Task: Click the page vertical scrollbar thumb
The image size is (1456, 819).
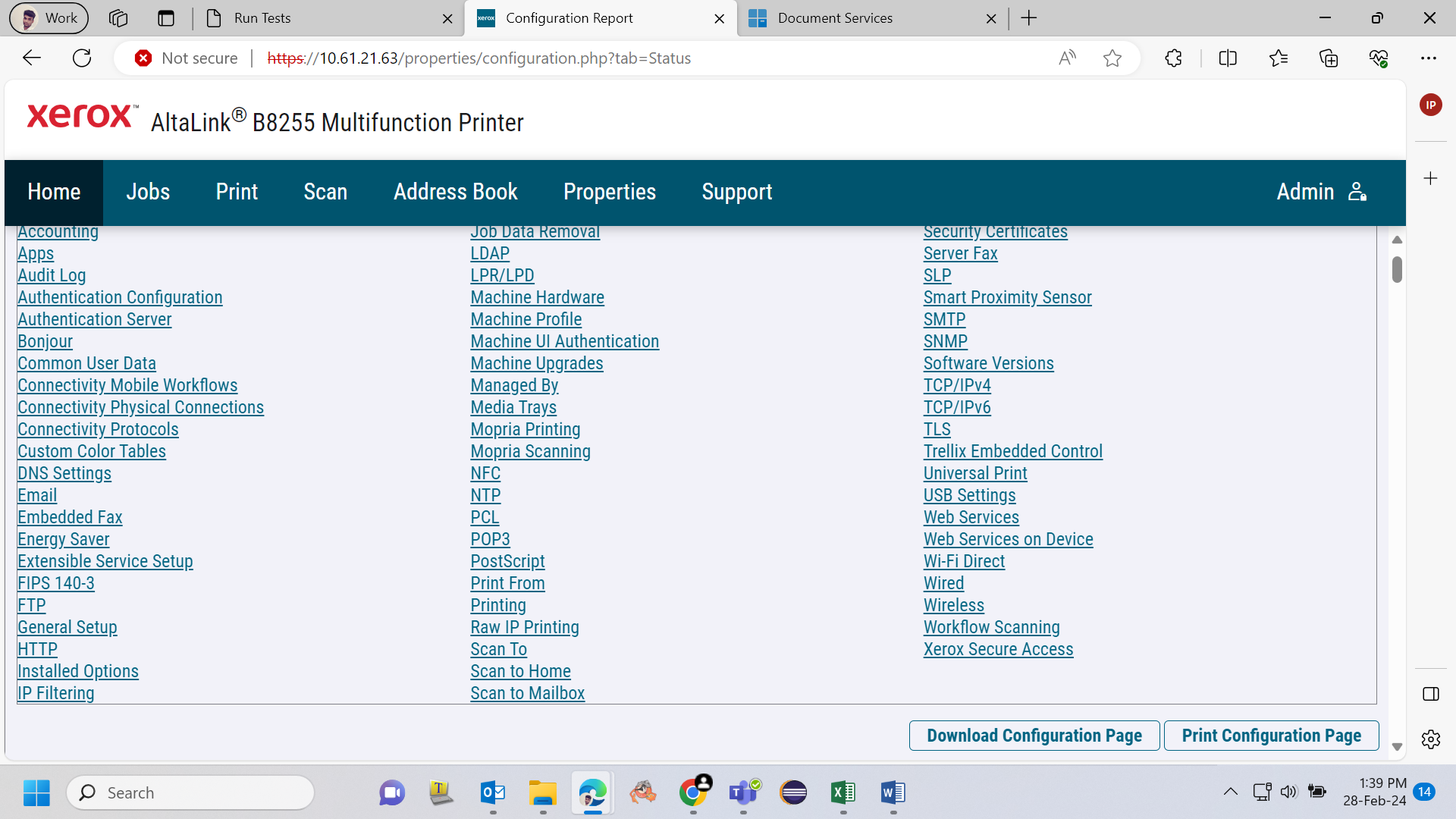Action: 1397,269
